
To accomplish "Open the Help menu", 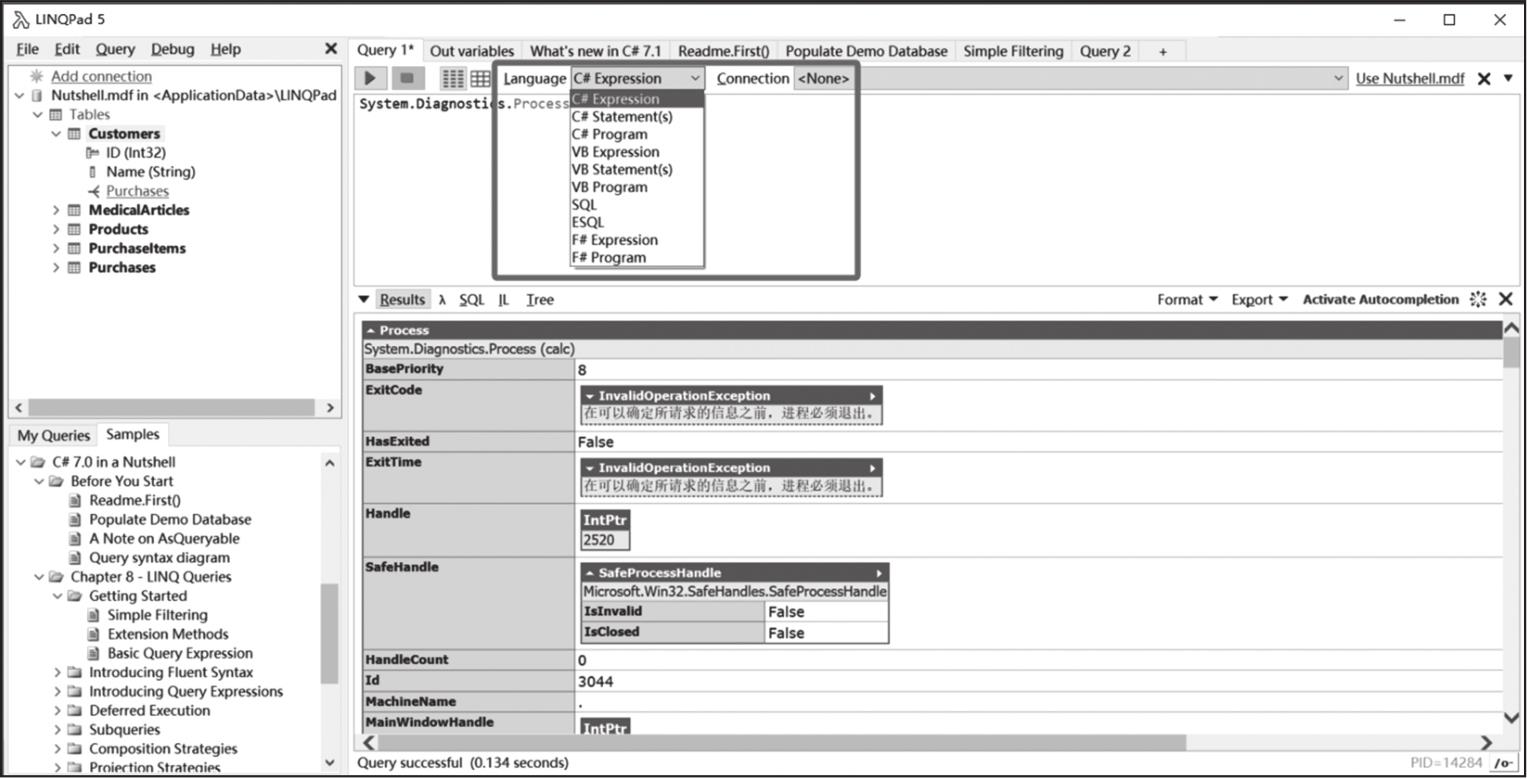I will pyautogui.click(x=226, y=49).
